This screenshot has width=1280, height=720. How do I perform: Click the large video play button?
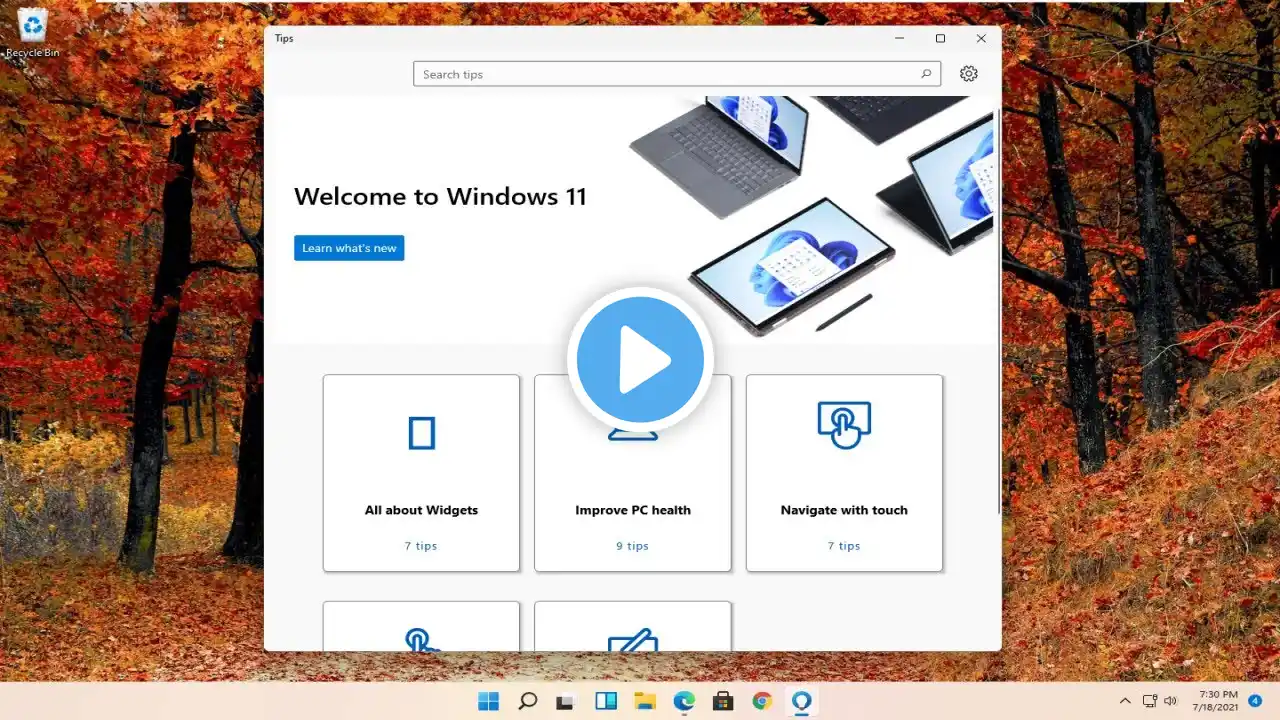pyautogui.click(x=640, y=360)
